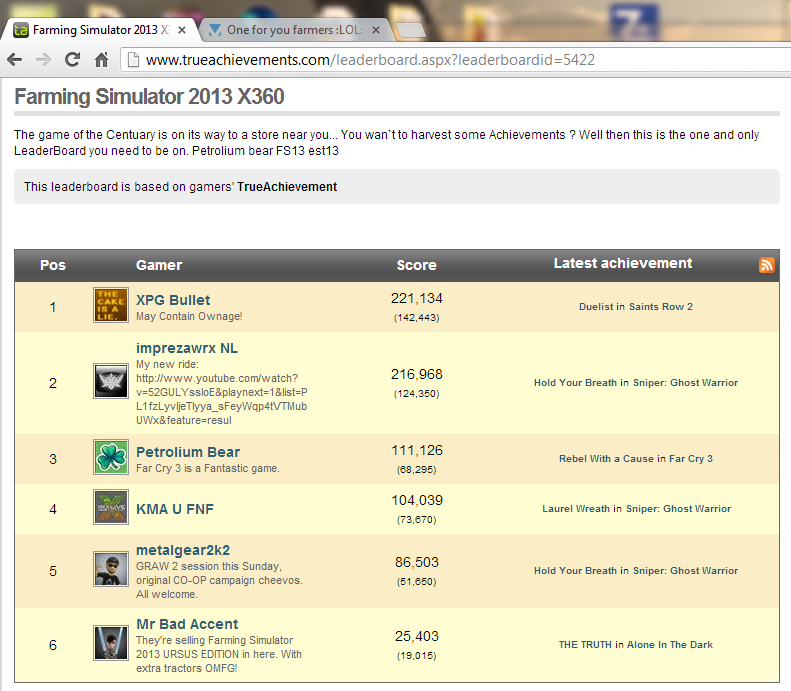791x691 pixels.
Task: Open Mr Bad Accent gamer profile link
Action: (187, 624)
